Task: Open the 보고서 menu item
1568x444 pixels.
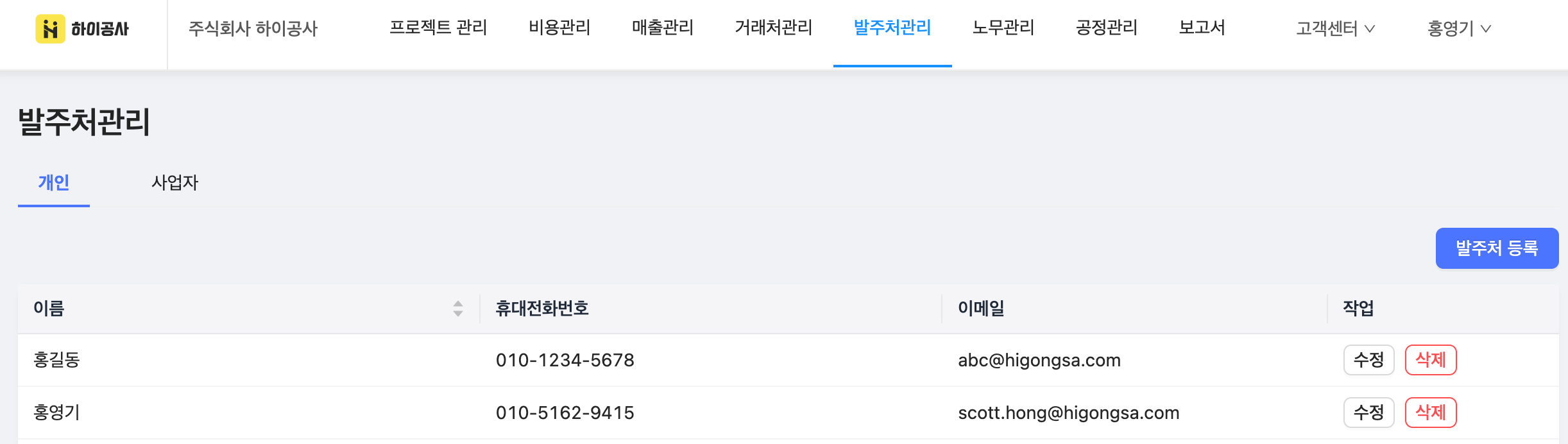Action: click(x=1202, y=28)
